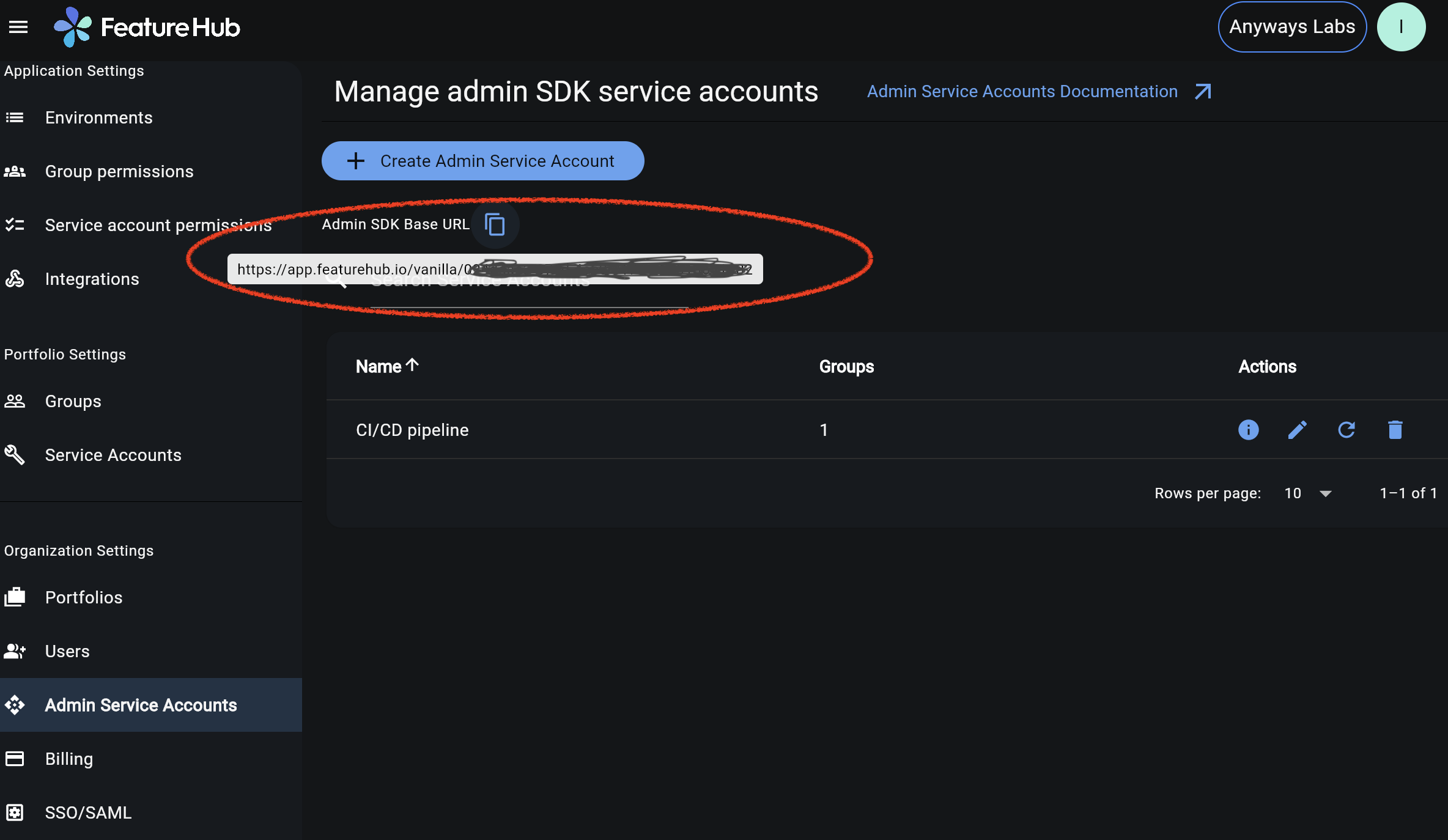Copy the Admin SDK Base URL

495,224
